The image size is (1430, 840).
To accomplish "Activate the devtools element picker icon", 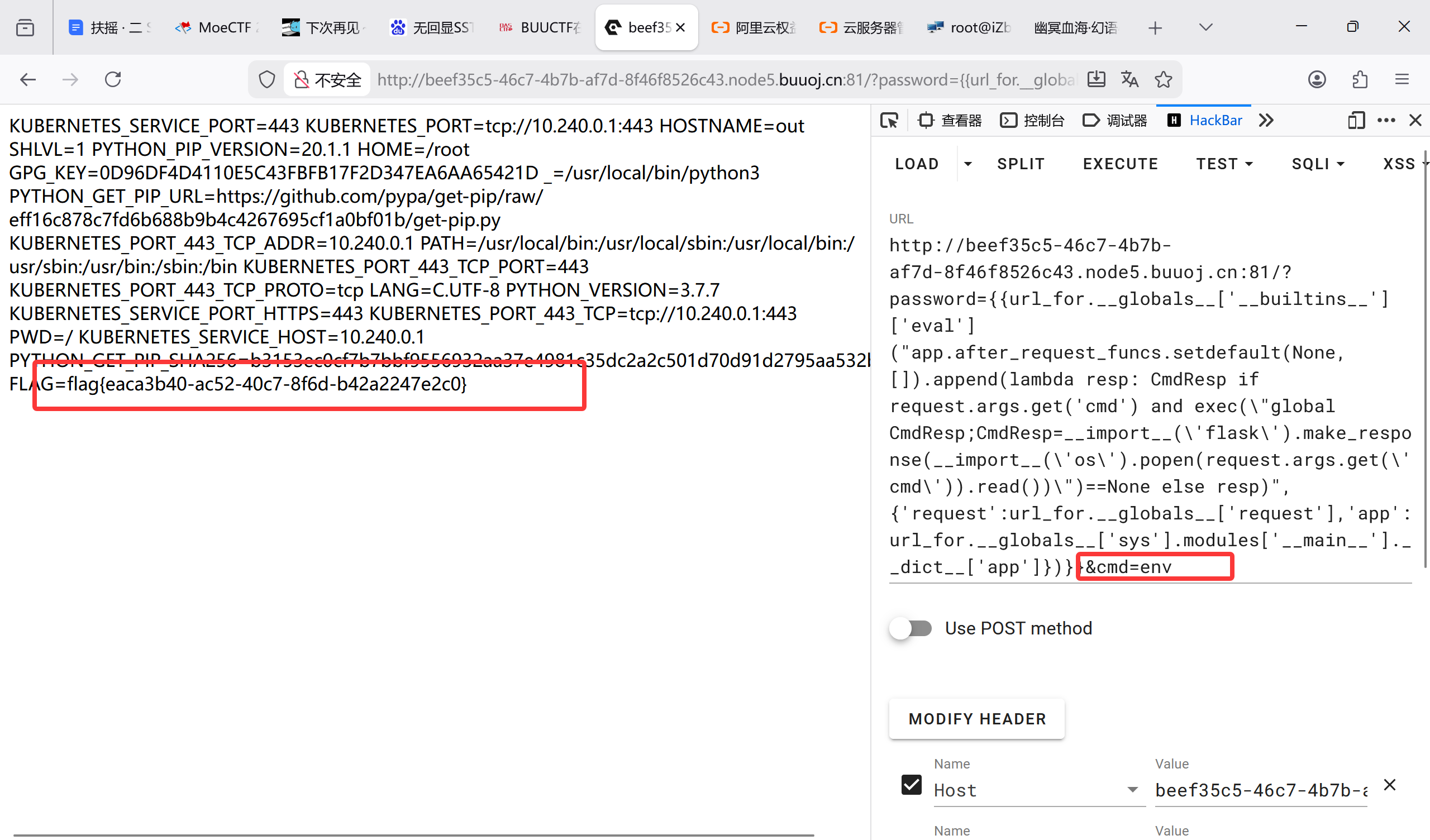I will (889, 120).
